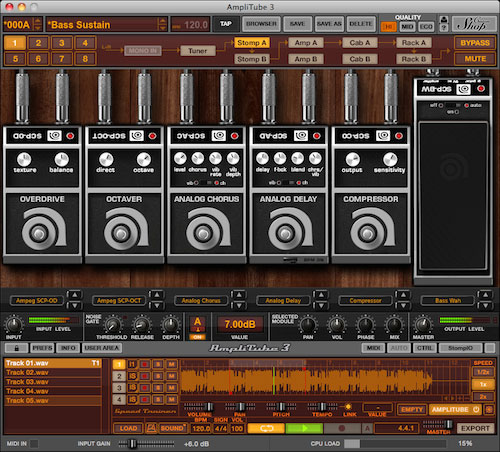Stomp the Compressor pedal footswitch
Screen dimensions: 500x452
pos(367,233)
